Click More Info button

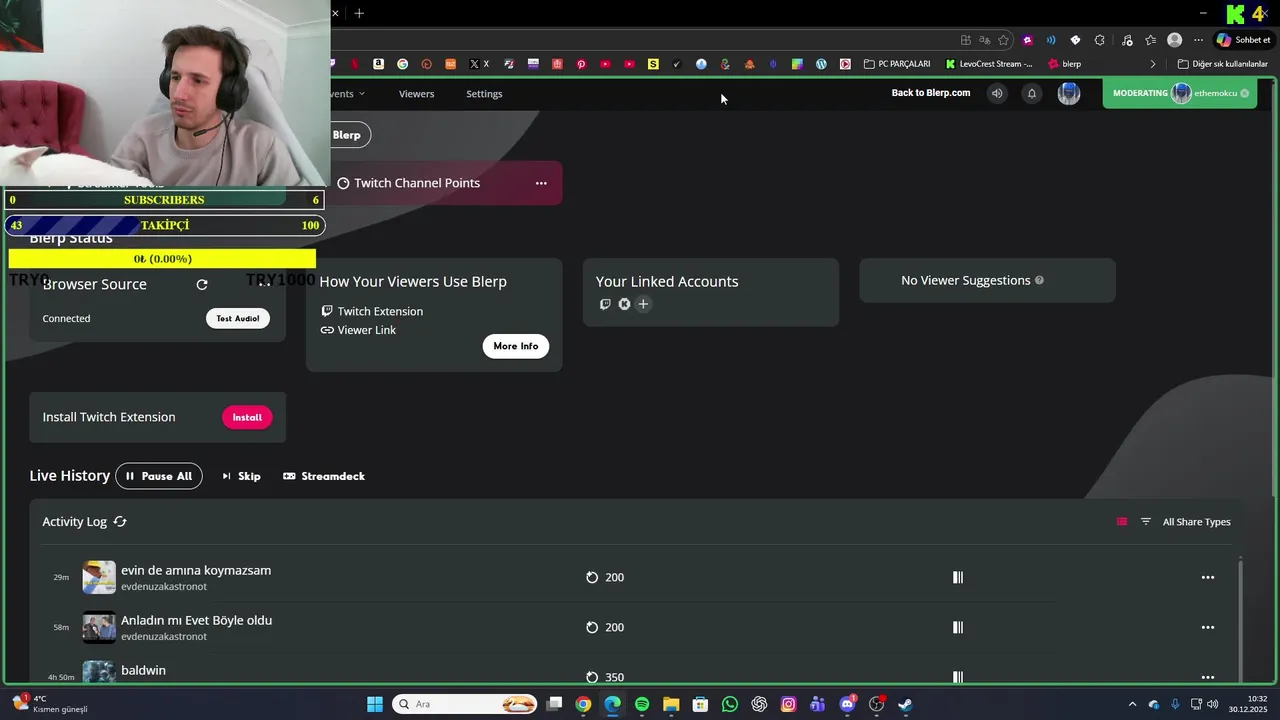pyautogui.click(x=516, y=346)
